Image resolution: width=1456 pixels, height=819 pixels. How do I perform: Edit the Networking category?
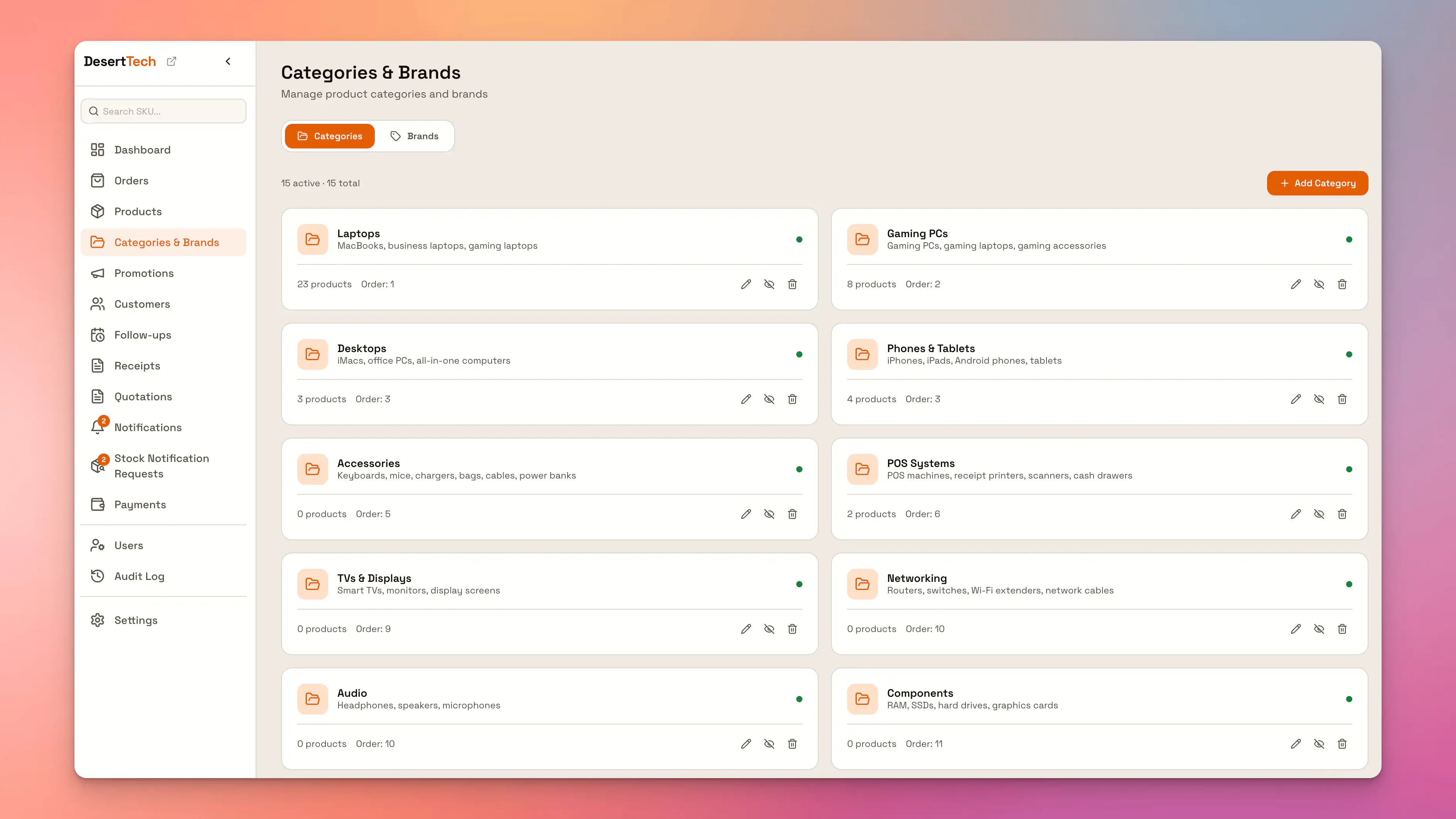click(x=1296, y=629)
